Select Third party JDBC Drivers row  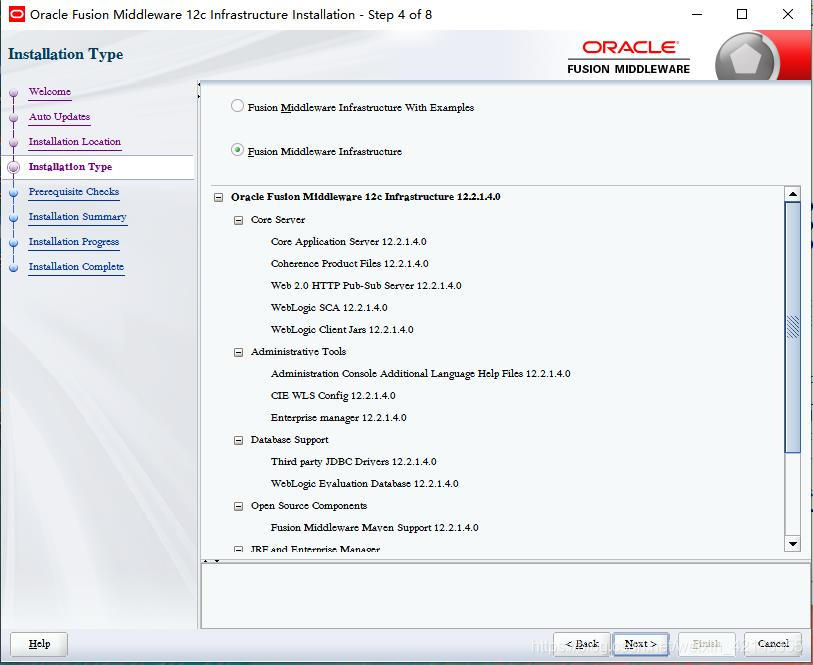[354, 462]
